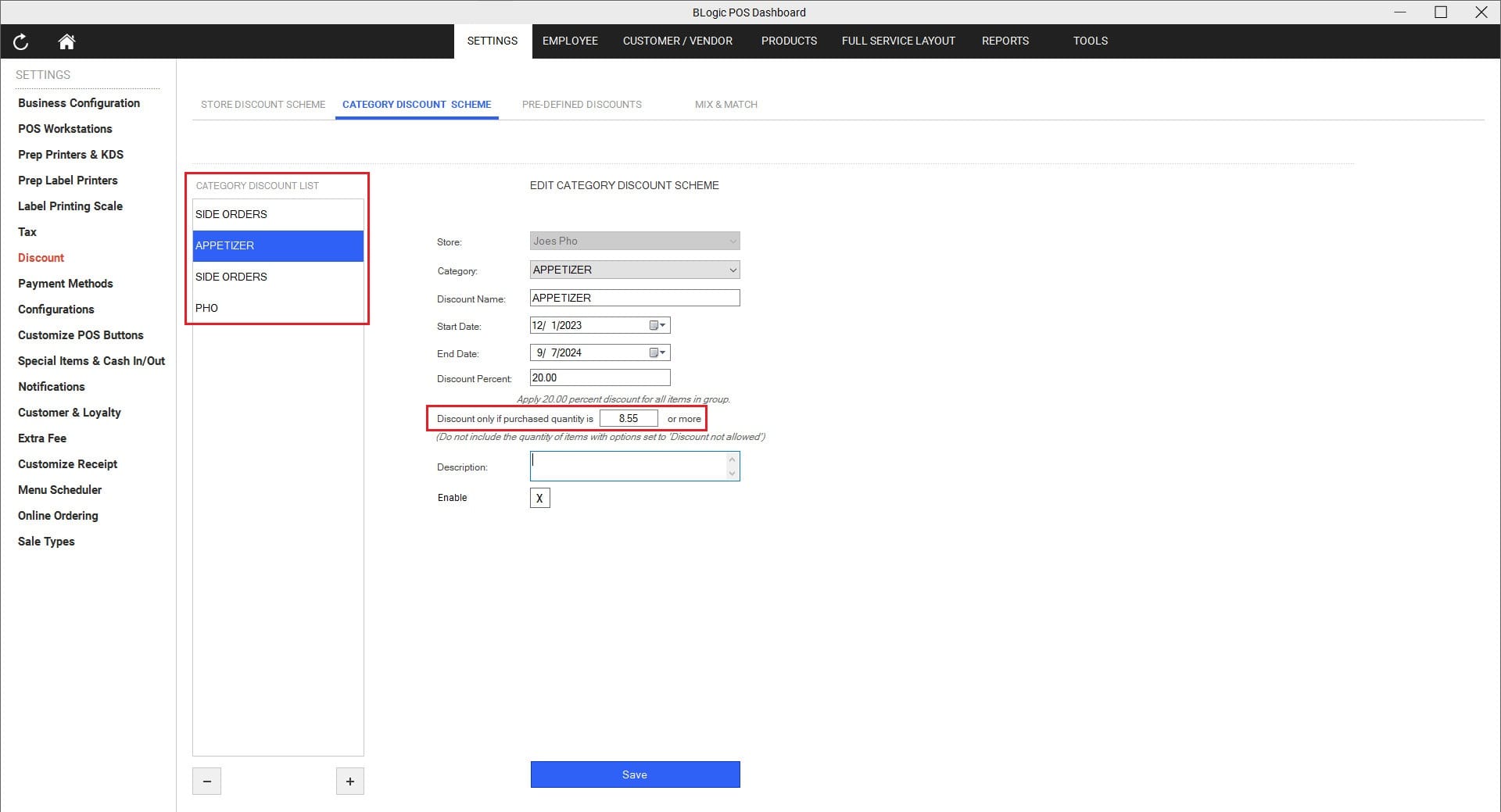The height and width of the screenshot is (812, 1501).
Task: Switch to the MIX & MATCH tab
Action: (x=725, y=104)
